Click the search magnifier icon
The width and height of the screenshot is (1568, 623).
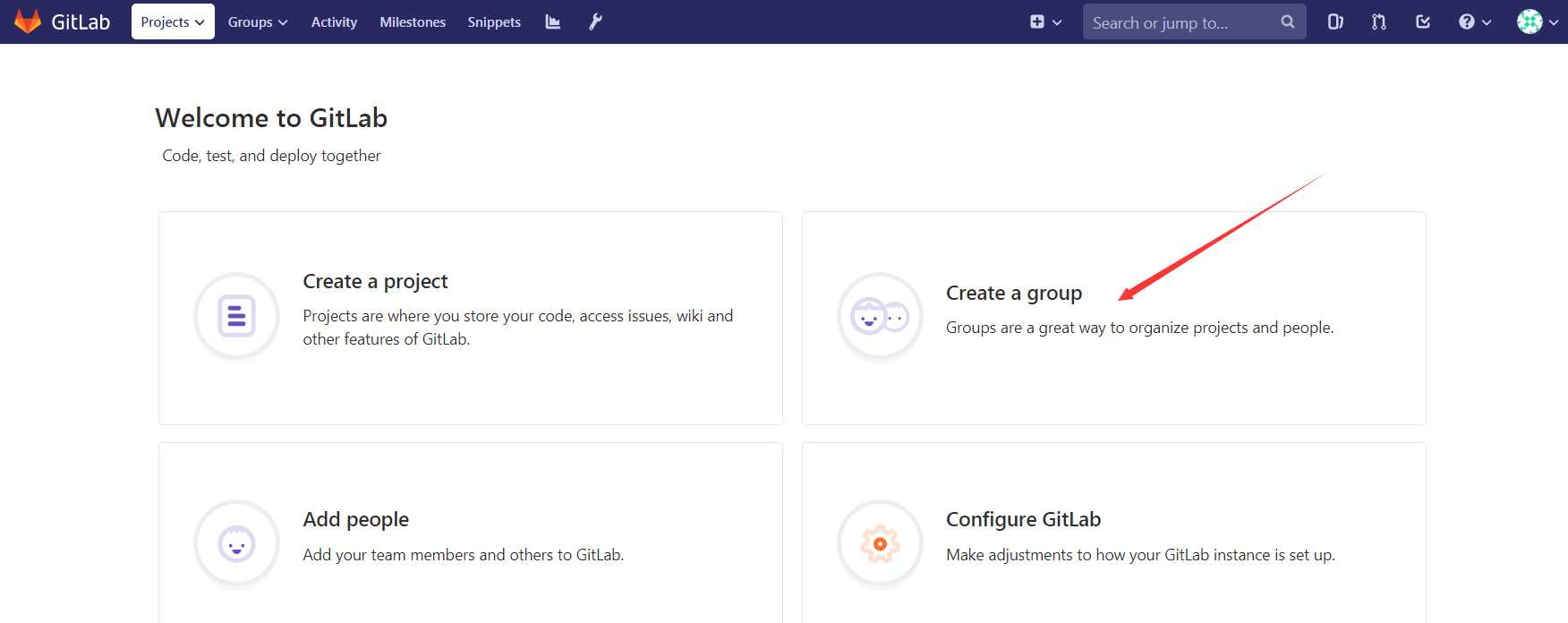tap(1288, 21)
